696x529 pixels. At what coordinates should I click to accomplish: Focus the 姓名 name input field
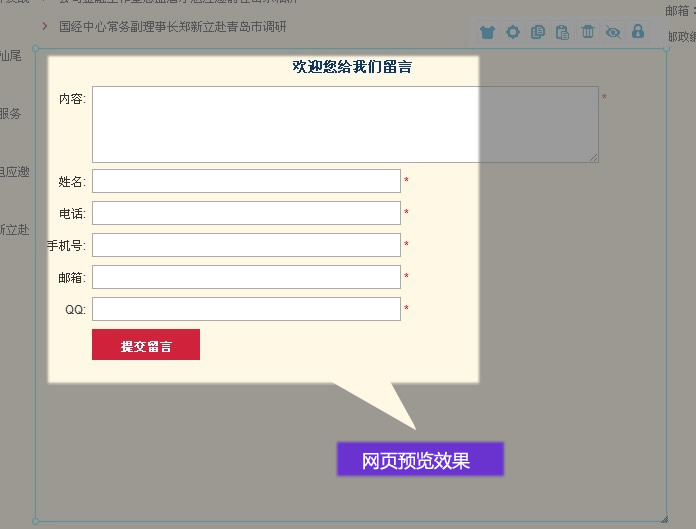point(246,181)
